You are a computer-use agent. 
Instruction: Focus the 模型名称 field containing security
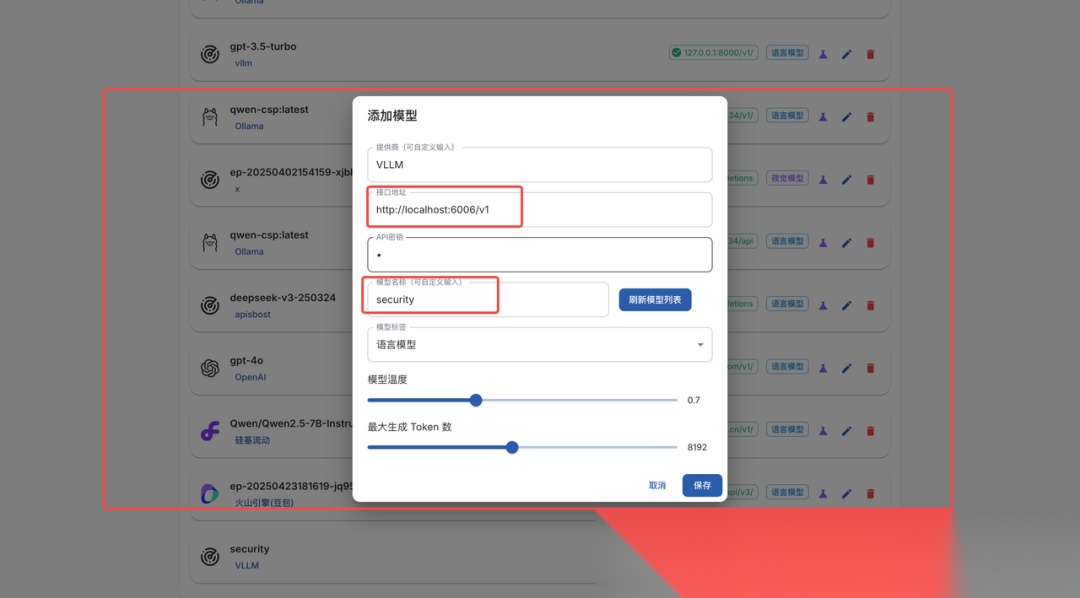[488, 300]
